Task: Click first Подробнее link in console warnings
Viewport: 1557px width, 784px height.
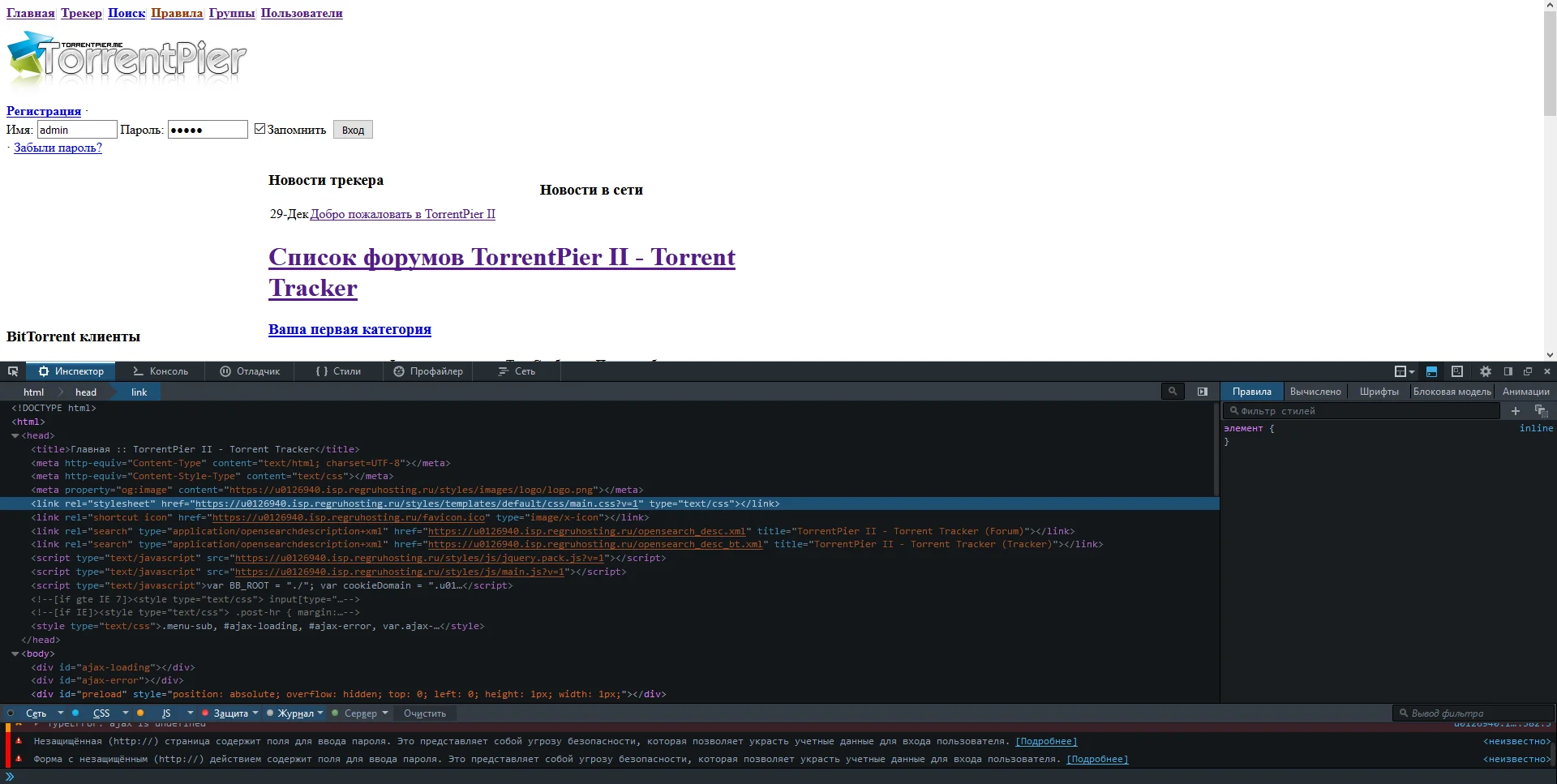Action: [1046, 742]
